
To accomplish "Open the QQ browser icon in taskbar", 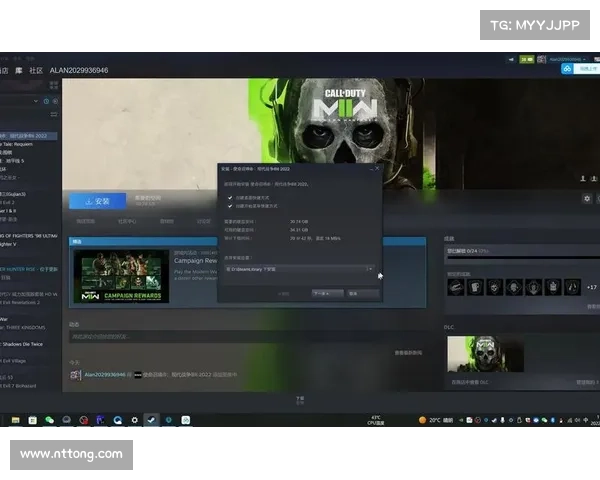I will pos(117,420).
